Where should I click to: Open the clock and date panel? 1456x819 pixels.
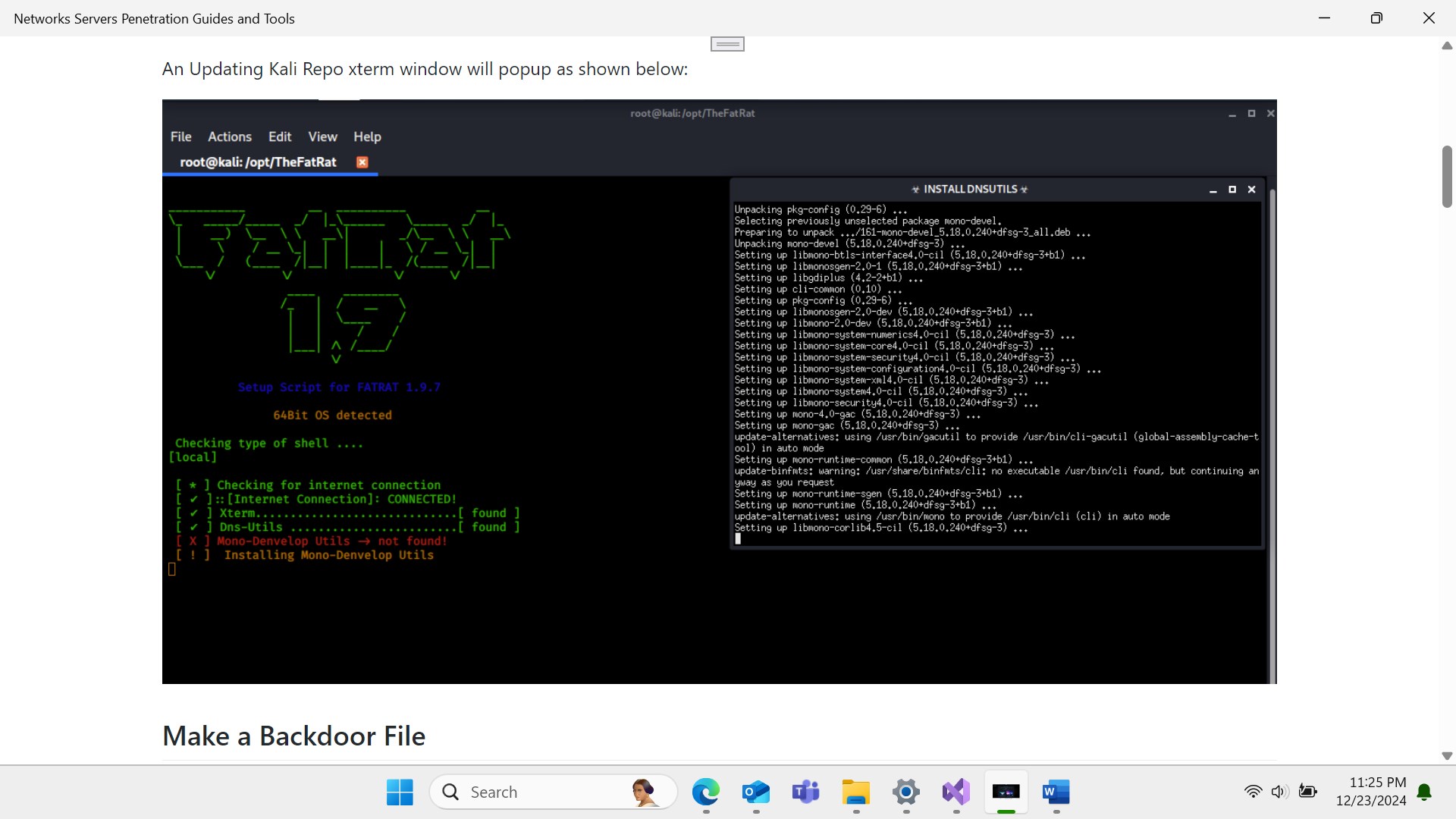click(x=1371, y=791)
